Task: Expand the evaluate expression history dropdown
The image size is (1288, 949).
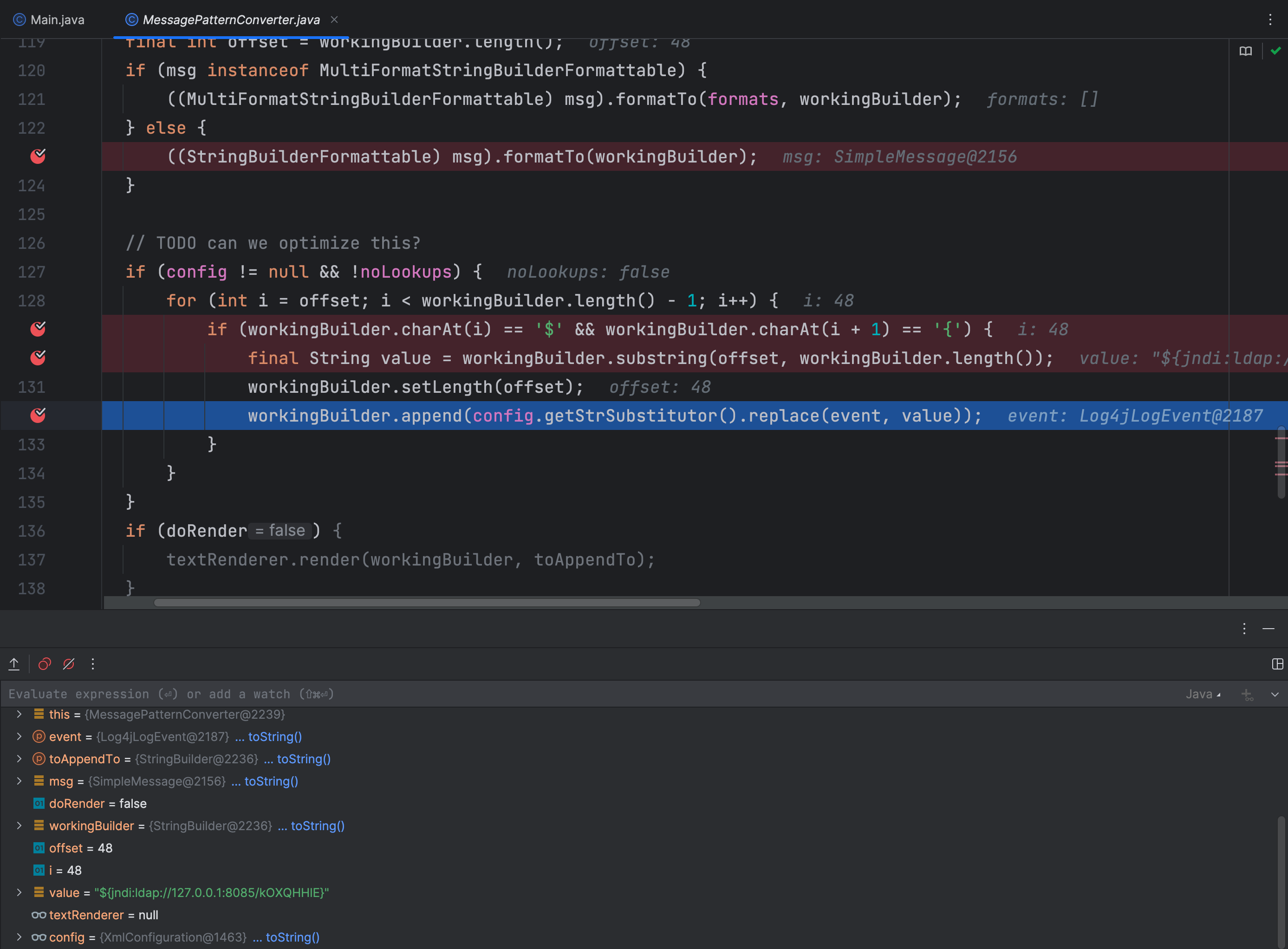Action: pyautogui.click(x=1275, y=695)
